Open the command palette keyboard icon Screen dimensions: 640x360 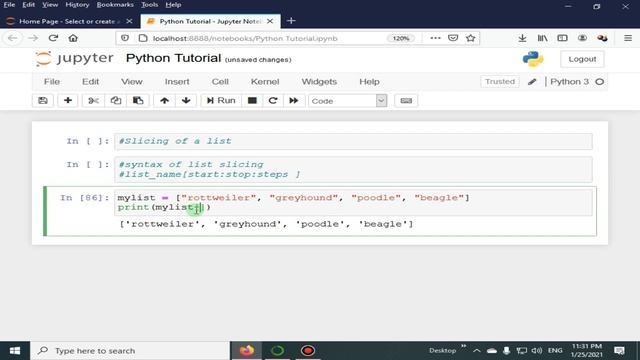pos(406,100)
